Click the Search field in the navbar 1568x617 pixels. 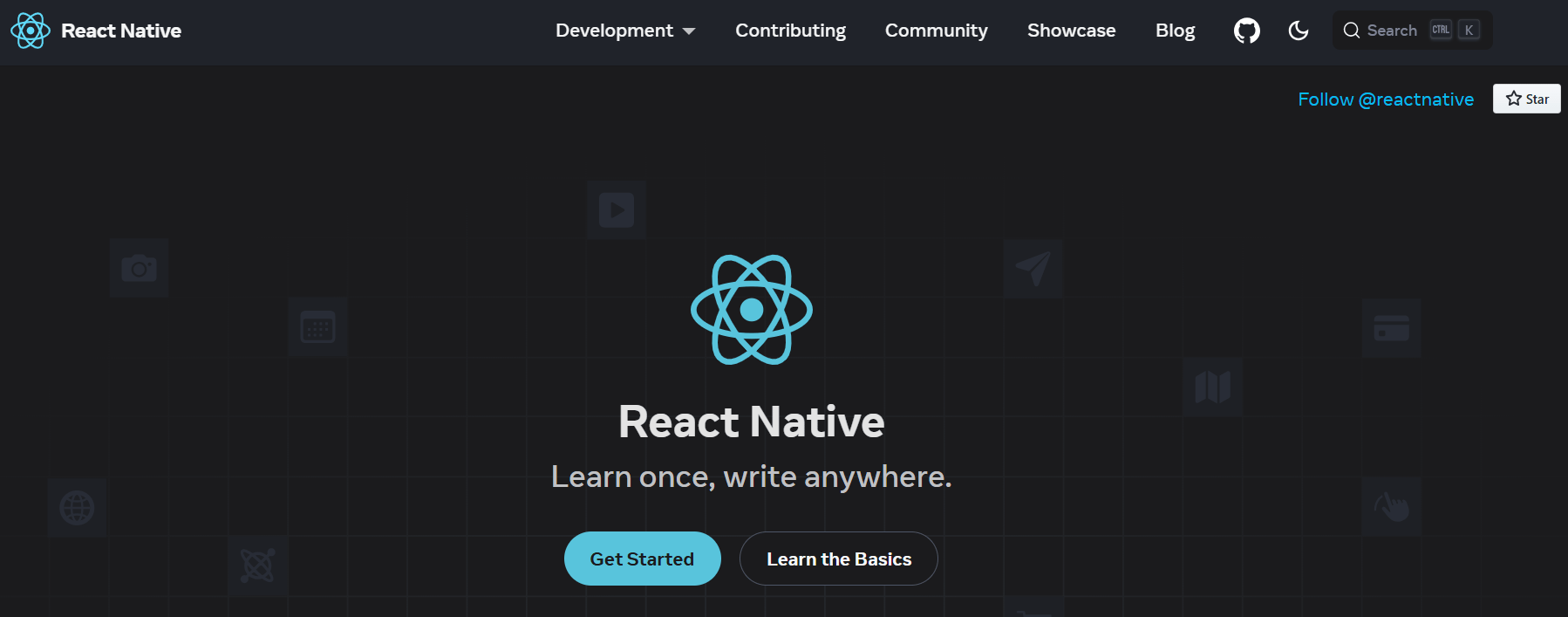tap(1412, 31)
